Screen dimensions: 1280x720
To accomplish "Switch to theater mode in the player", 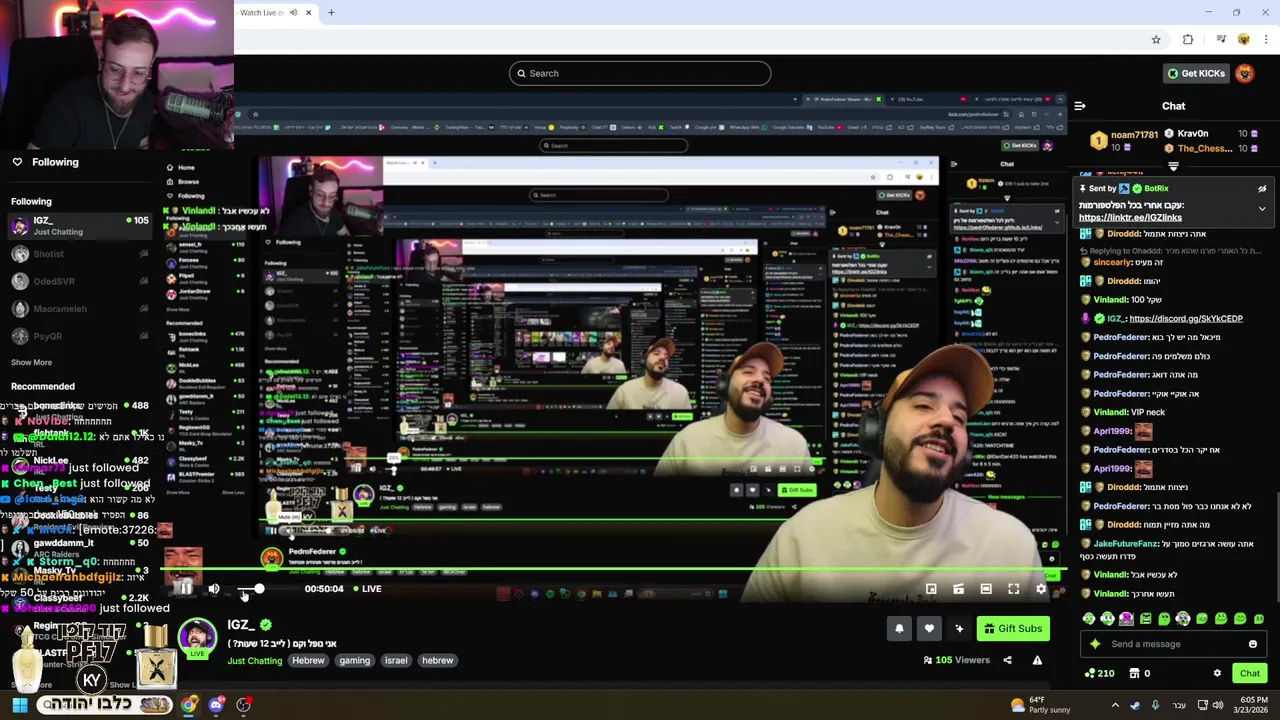I will point(986,589).
